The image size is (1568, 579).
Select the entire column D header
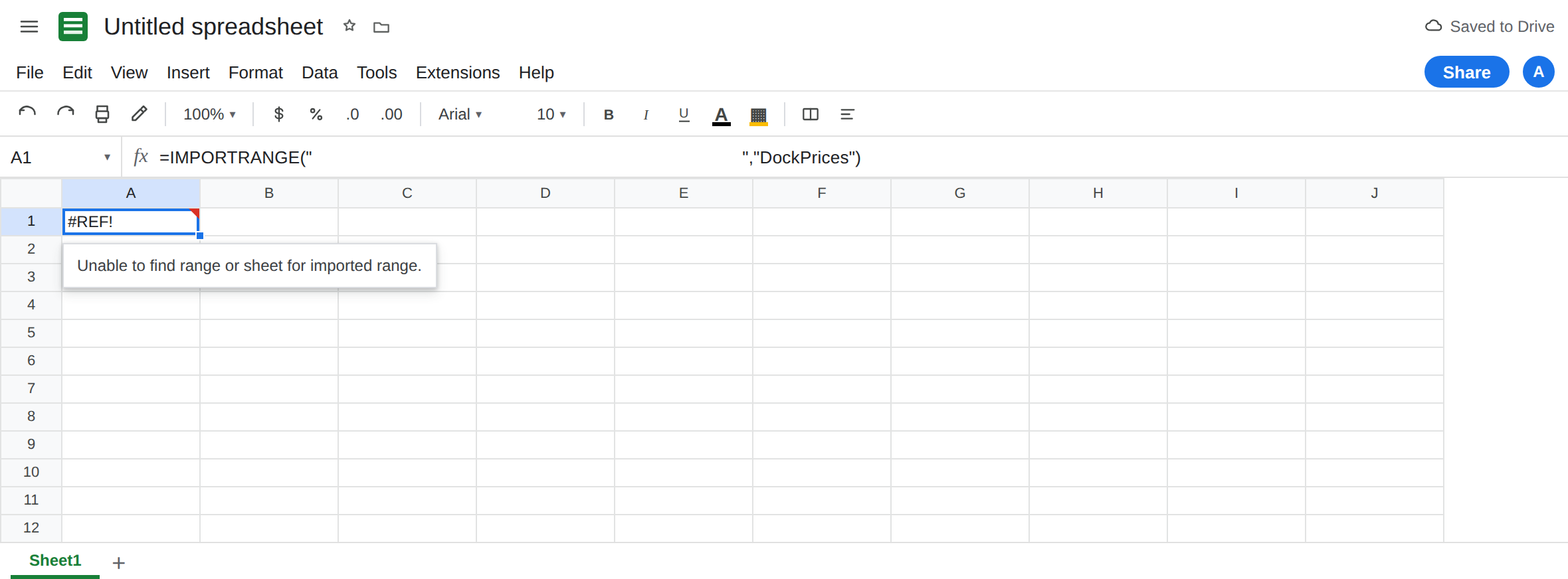545,193
